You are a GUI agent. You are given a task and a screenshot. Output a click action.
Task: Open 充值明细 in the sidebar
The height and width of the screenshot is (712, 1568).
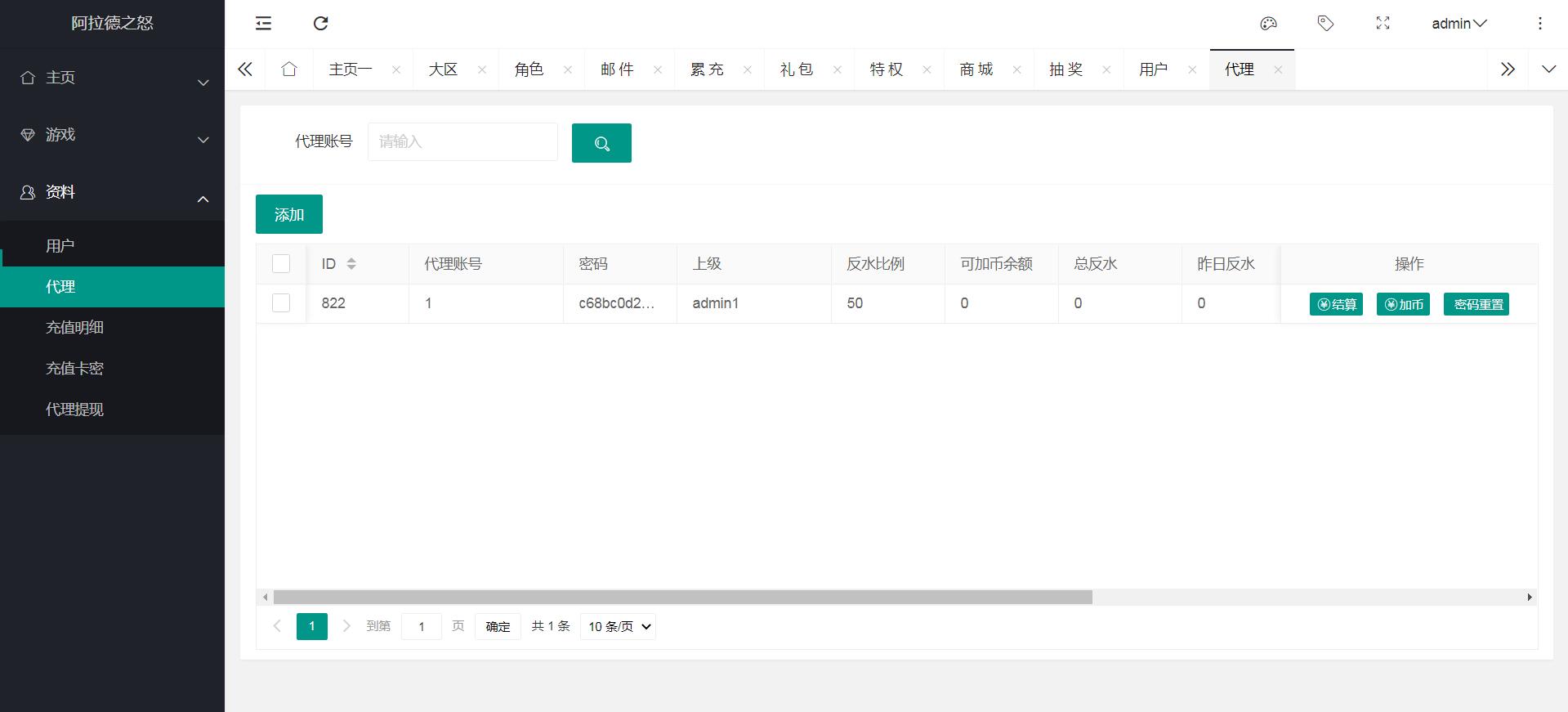click(x=74, y=328)
